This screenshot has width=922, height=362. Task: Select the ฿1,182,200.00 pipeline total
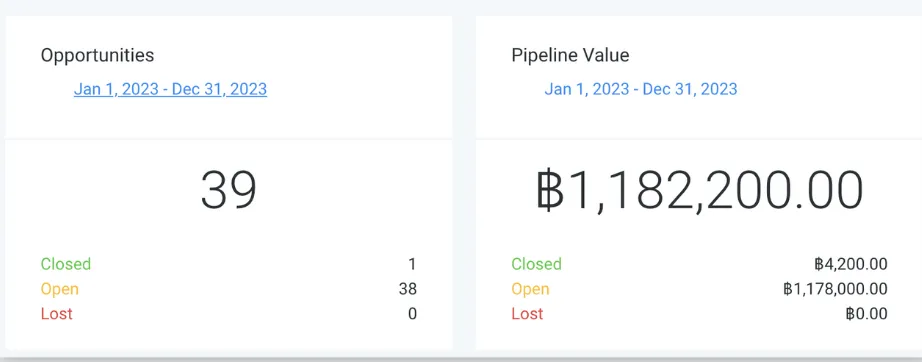[700, 190]
